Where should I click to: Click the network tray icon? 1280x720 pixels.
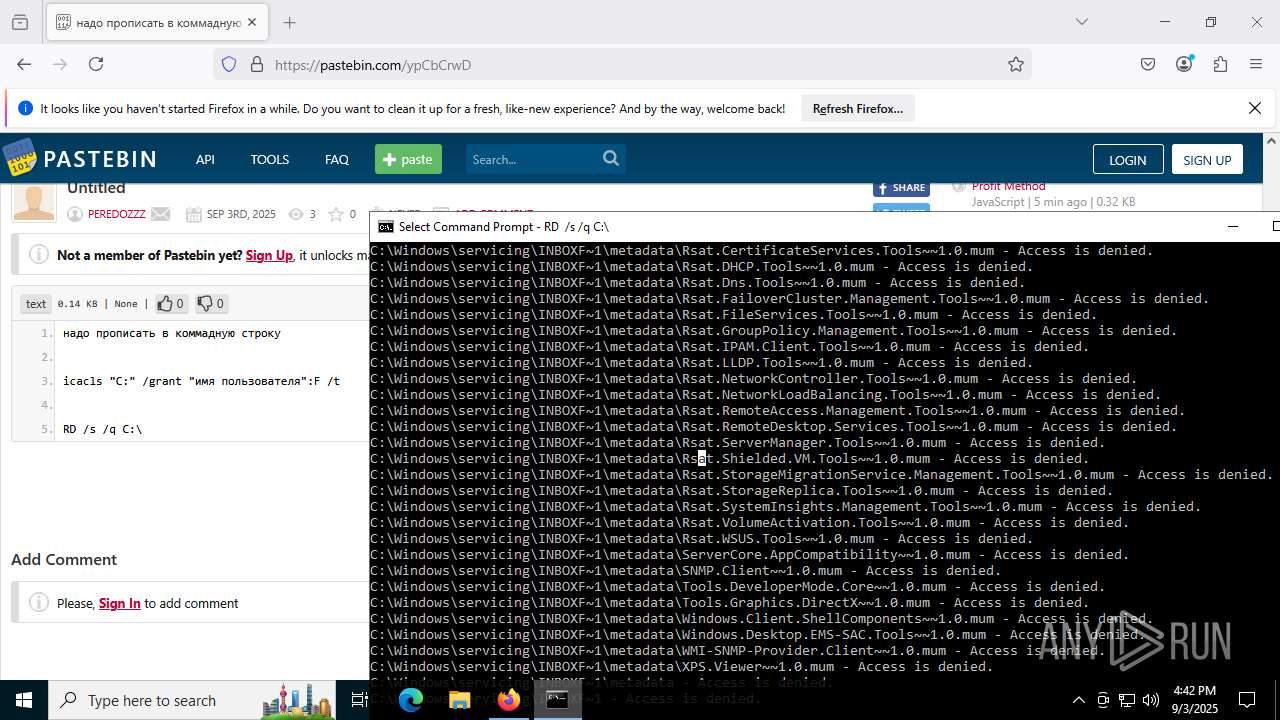tap(1127, 700)
